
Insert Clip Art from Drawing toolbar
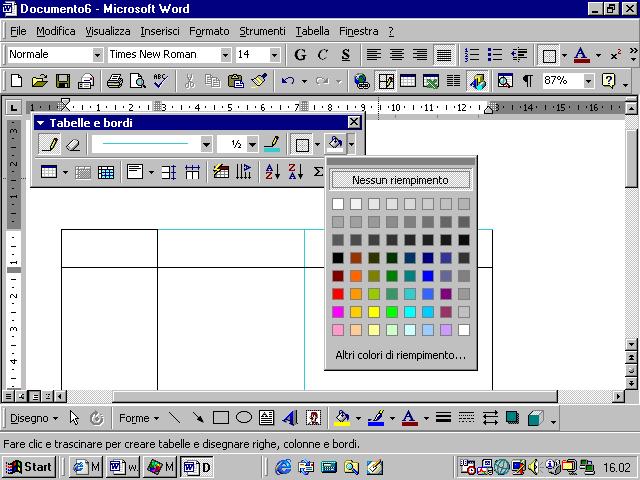coord(313,418)
